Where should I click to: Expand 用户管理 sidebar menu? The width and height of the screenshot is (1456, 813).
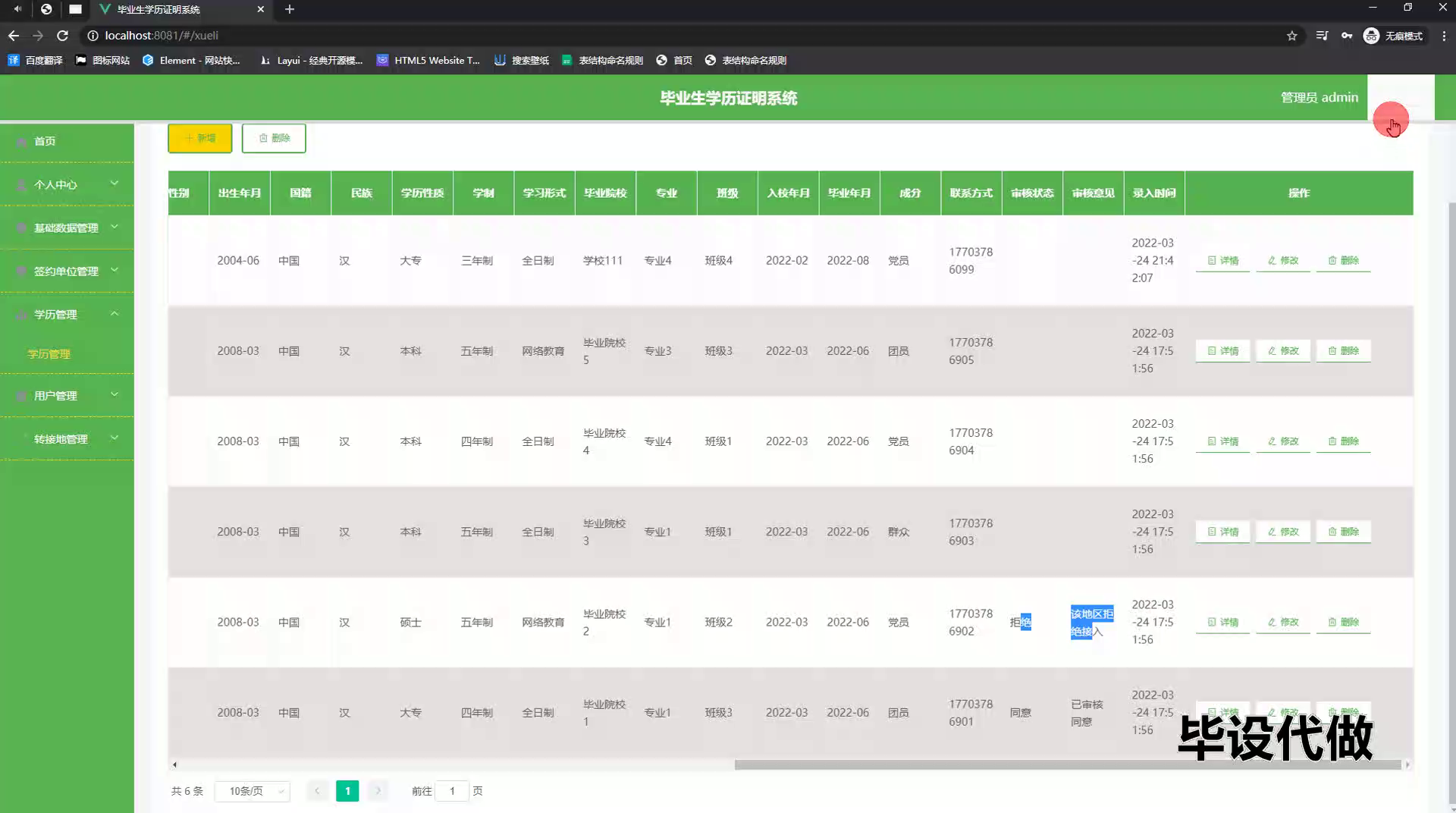click(67, 395)
